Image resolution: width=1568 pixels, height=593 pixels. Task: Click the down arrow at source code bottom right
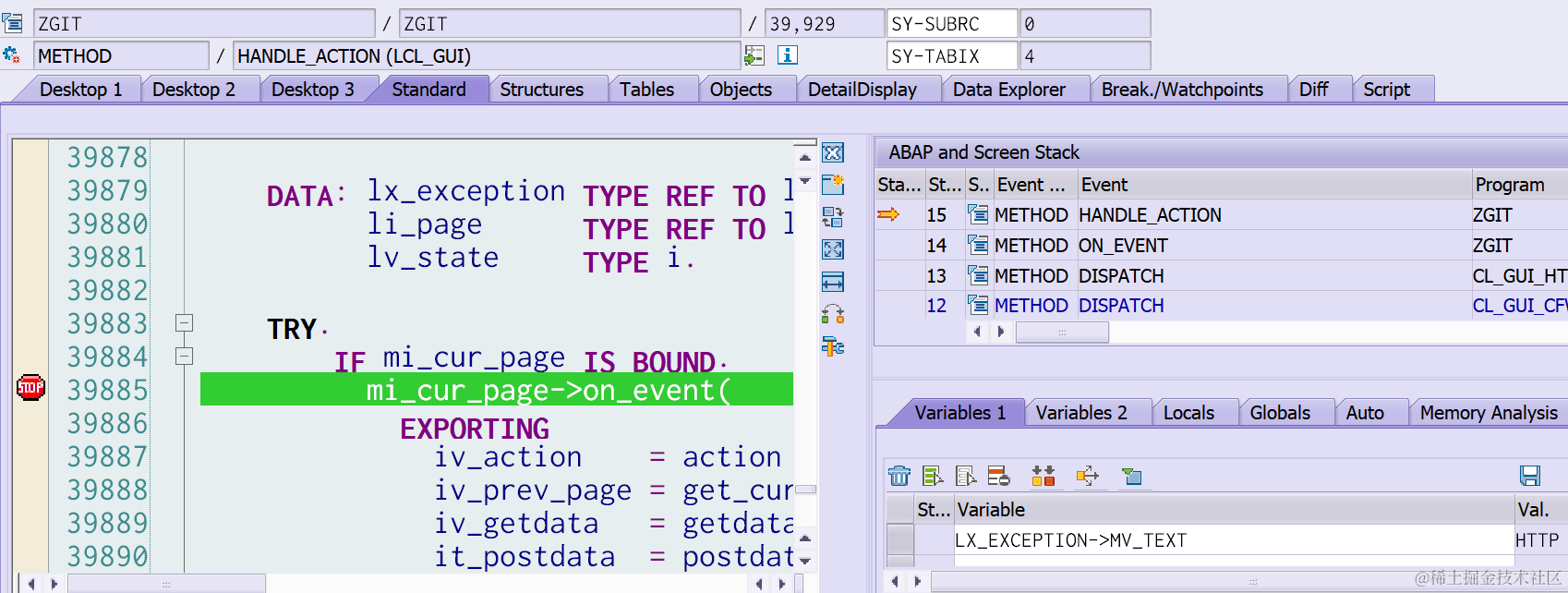(x=805, y=561)
